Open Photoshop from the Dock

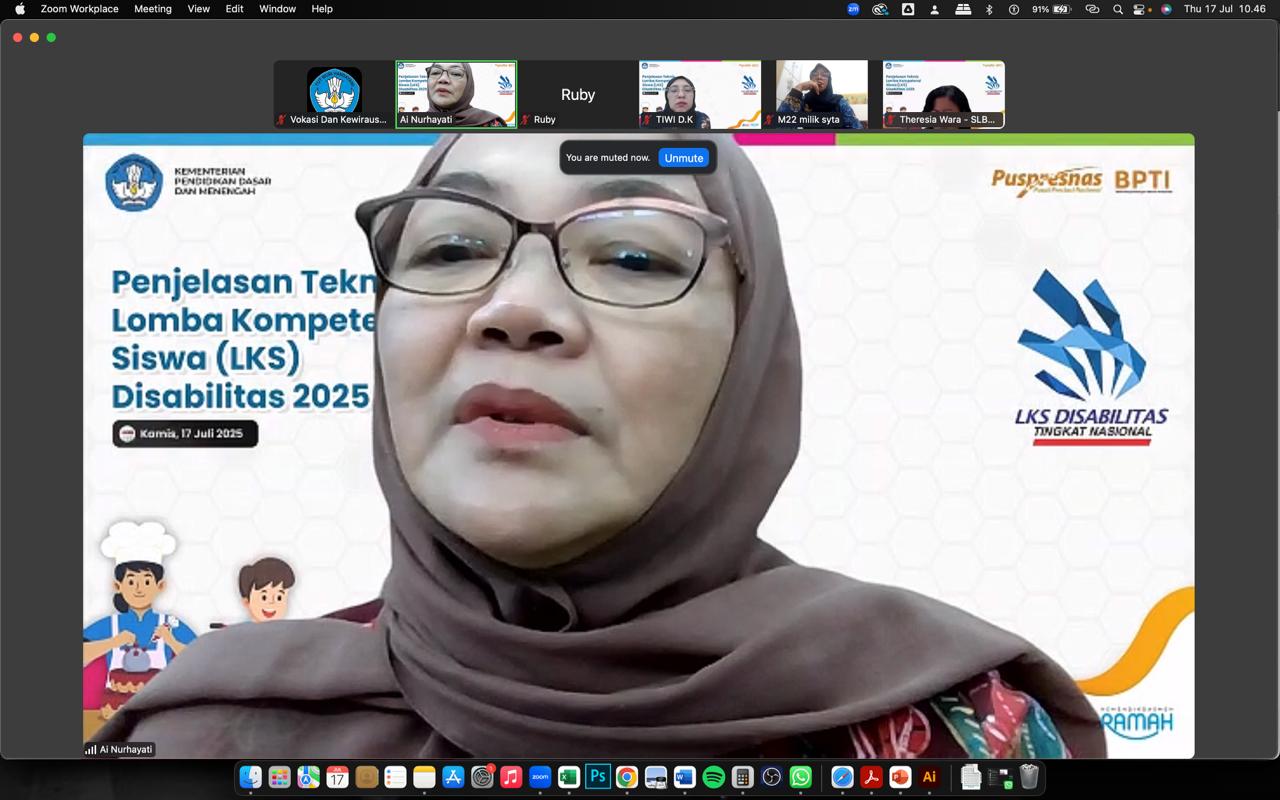click(598, 777)
